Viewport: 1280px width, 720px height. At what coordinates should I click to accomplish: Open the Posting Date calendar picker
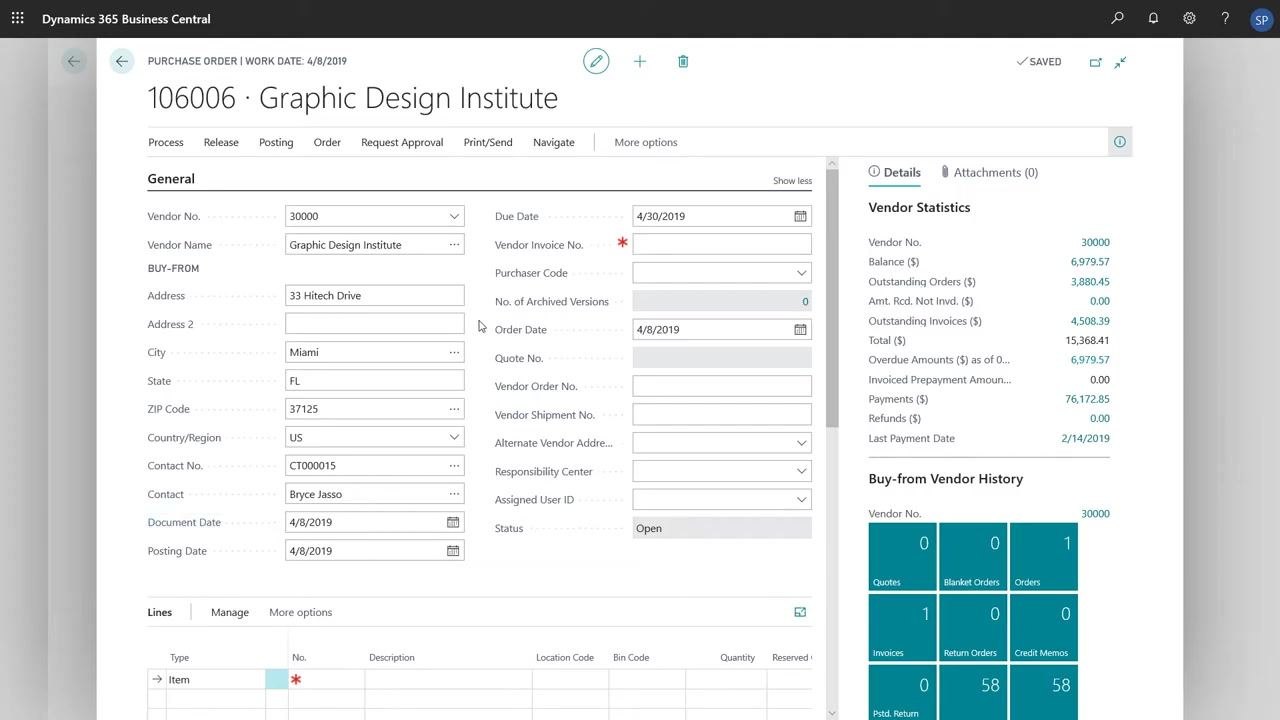(x=453, y=551)
